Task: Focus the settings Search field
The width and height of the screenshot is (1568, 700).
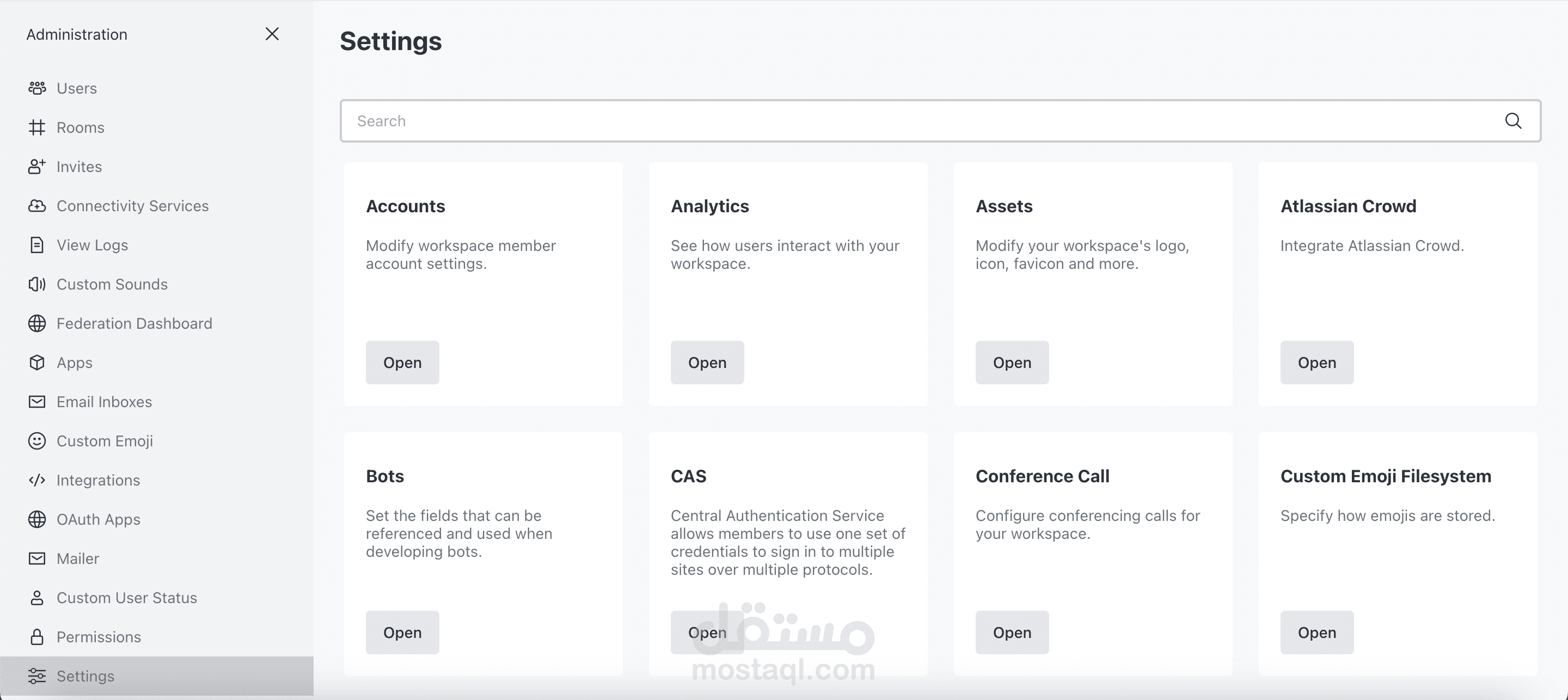Action: point(913,121)
